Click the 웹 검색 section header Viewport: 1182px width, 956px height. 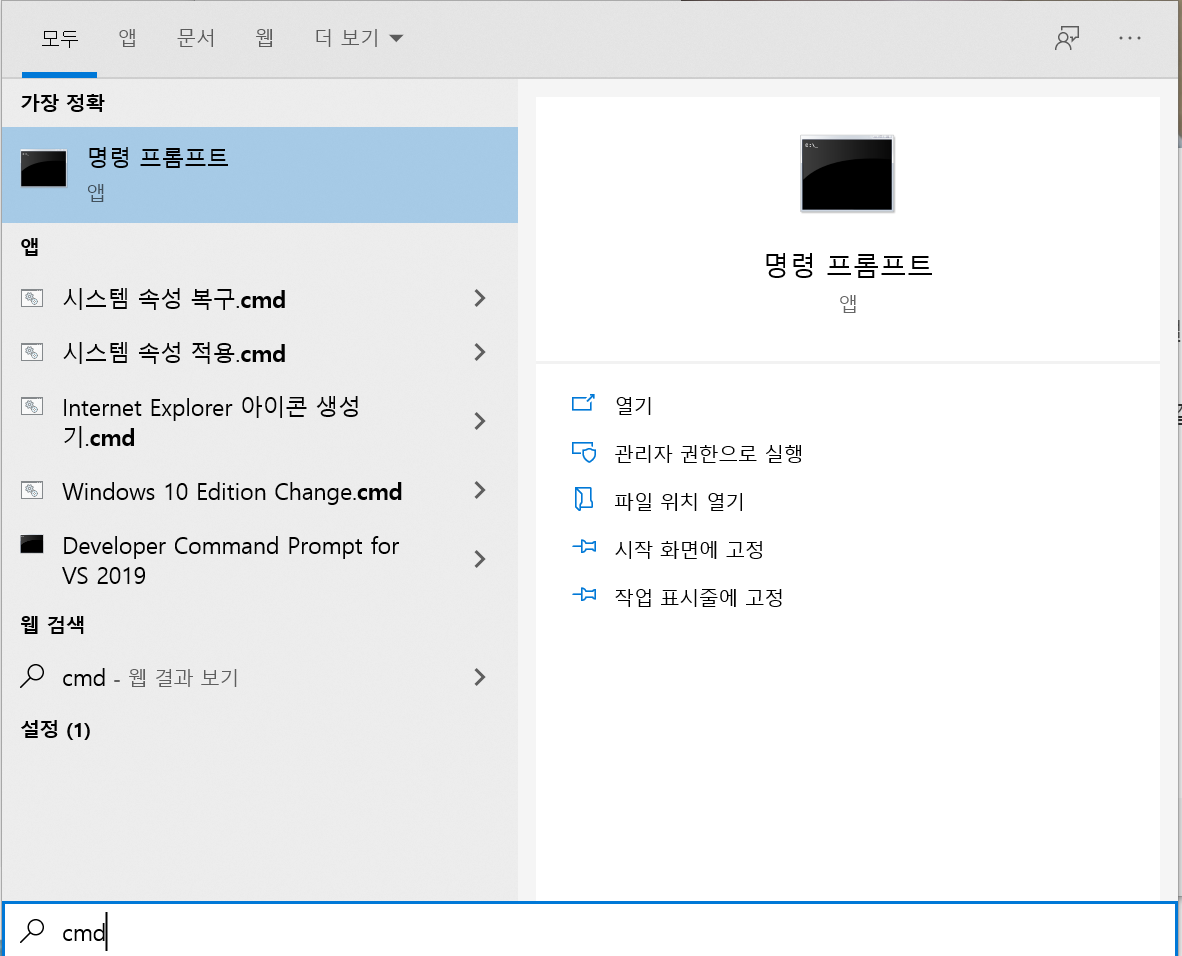coord(52,624)
